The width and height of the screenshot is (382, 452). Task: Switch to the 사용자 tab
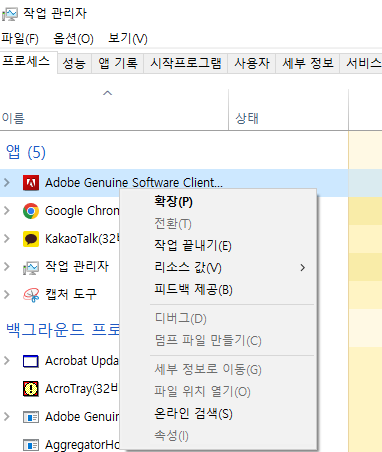[x=252, y=63]
